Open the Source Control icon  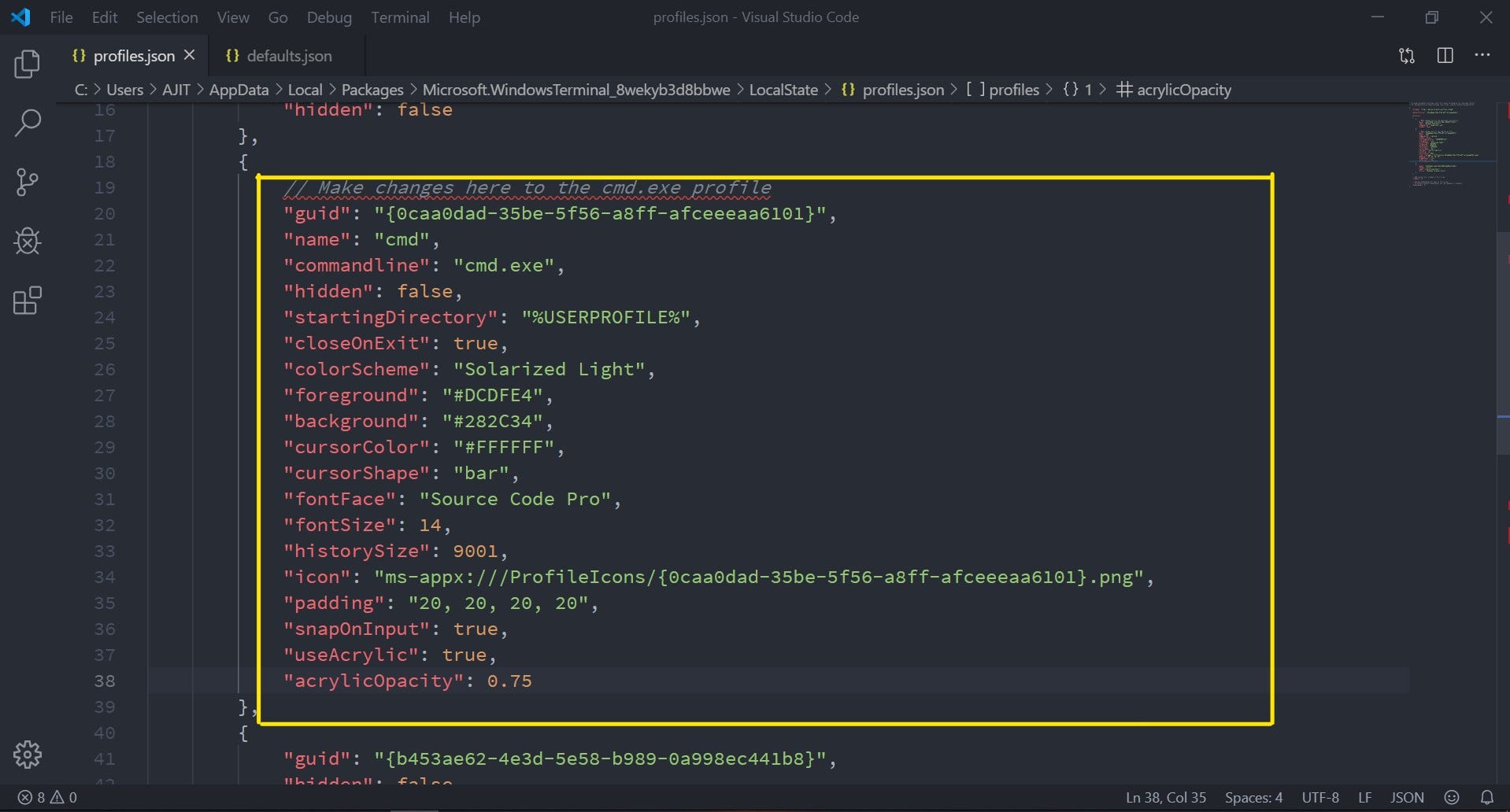click(x=27, y=182)
